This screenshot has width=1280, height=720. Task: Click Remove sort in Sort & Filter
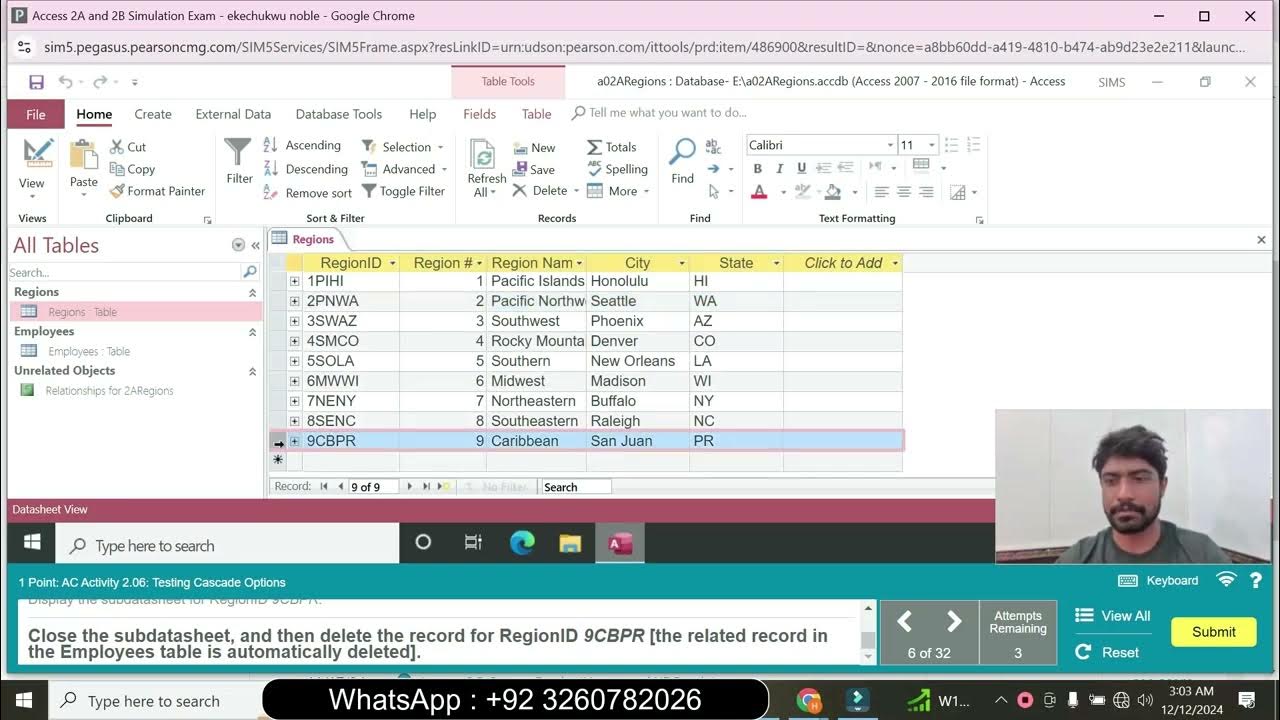(x=308, y=193)
